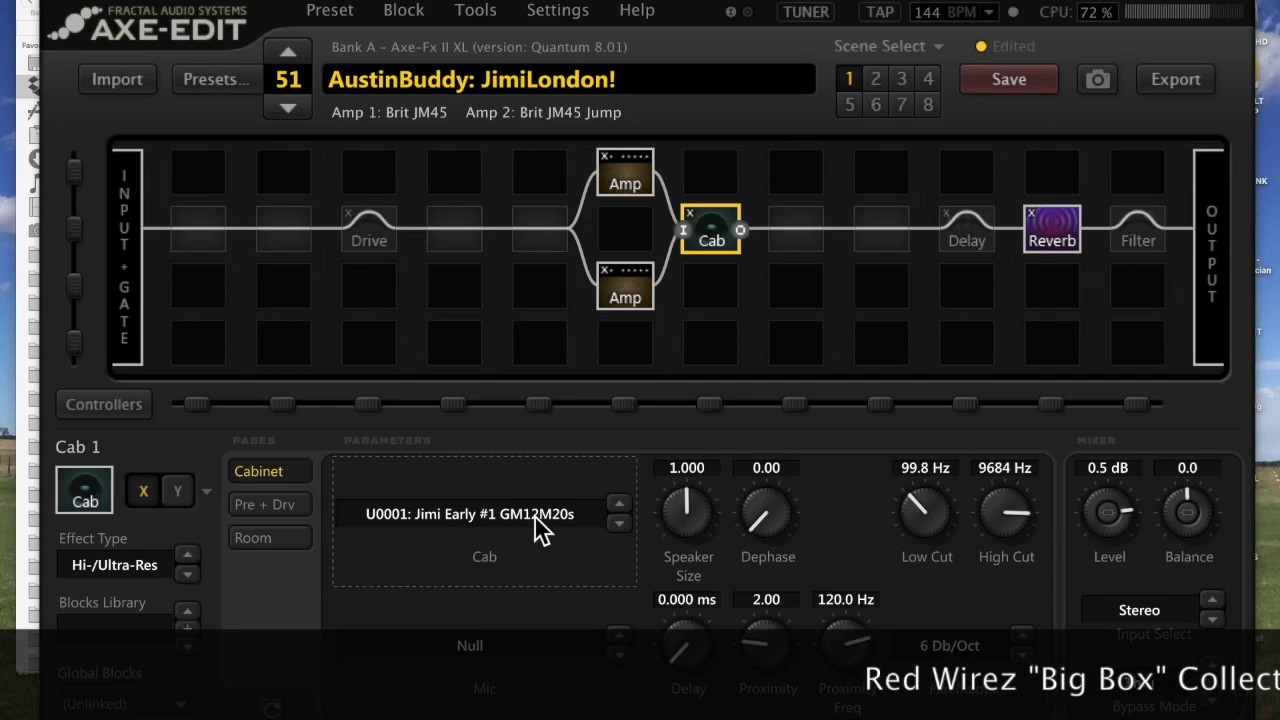Click the mixer Balance knob
1280x720 pixels.
click(1187, 512)
